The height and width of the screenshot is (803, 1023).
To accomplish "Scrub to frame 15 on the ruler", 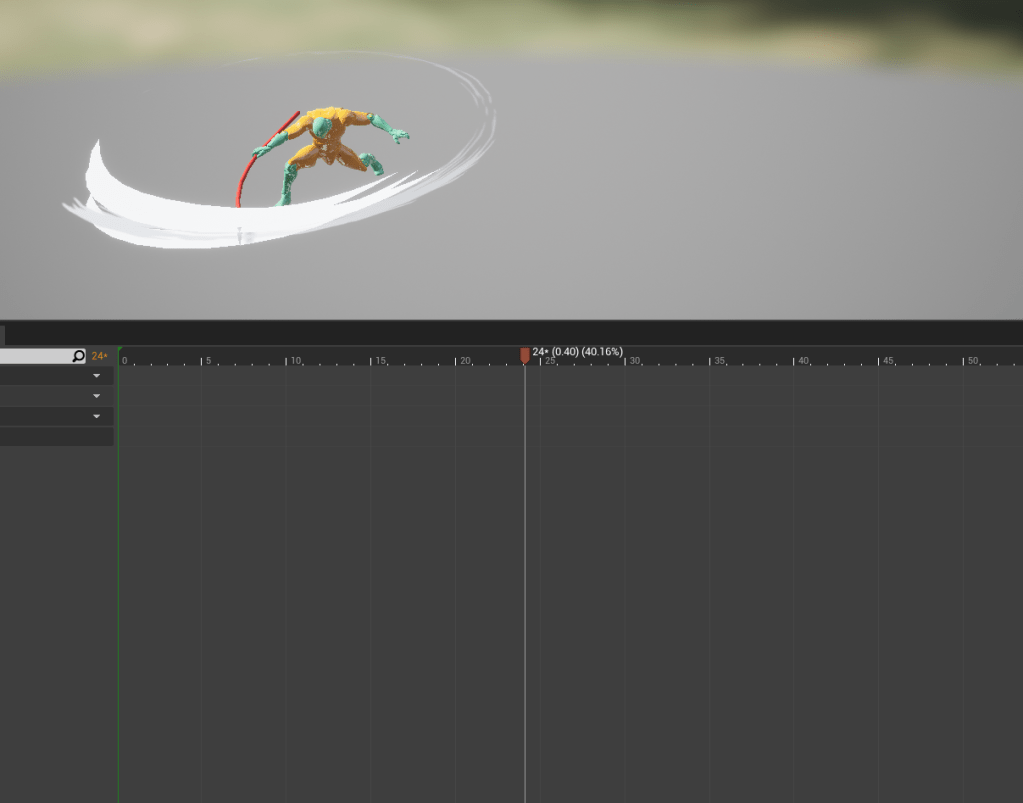I will pos(372,359).
